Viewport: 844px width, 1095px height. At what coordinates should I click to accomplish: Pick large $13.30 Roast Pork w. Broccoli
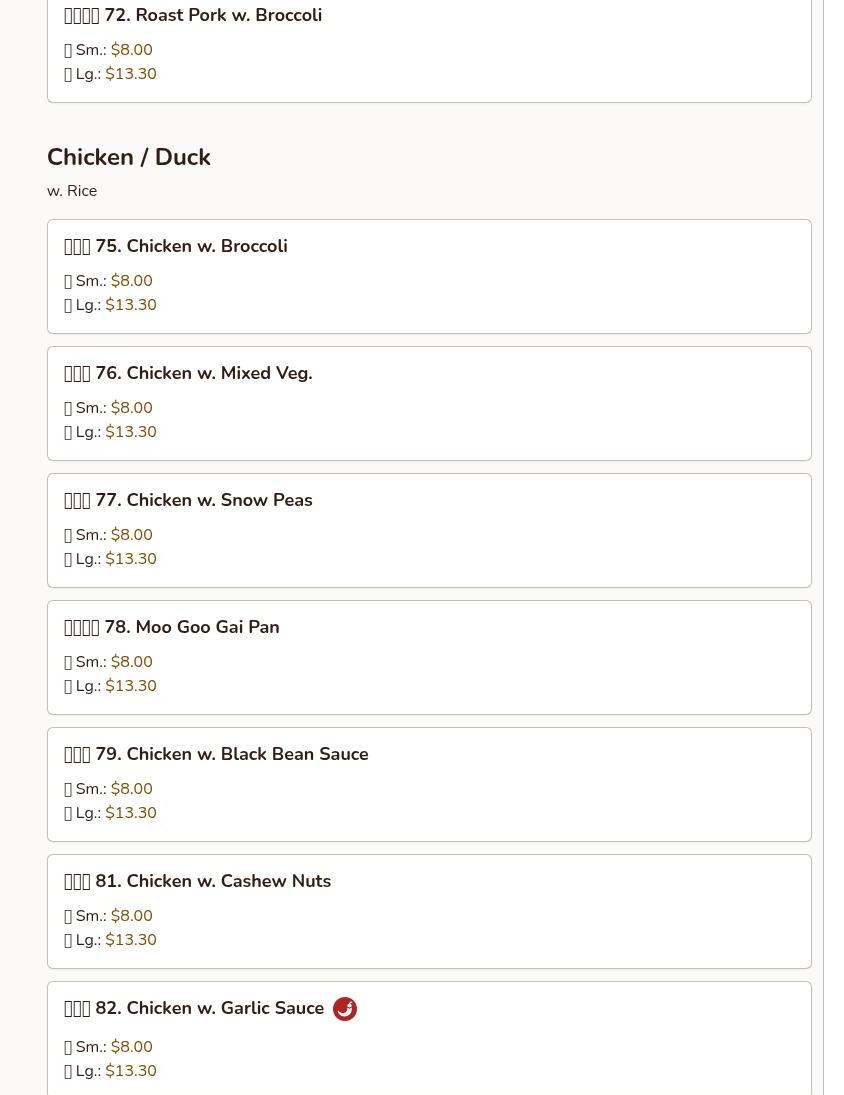[x=111, y=75]
